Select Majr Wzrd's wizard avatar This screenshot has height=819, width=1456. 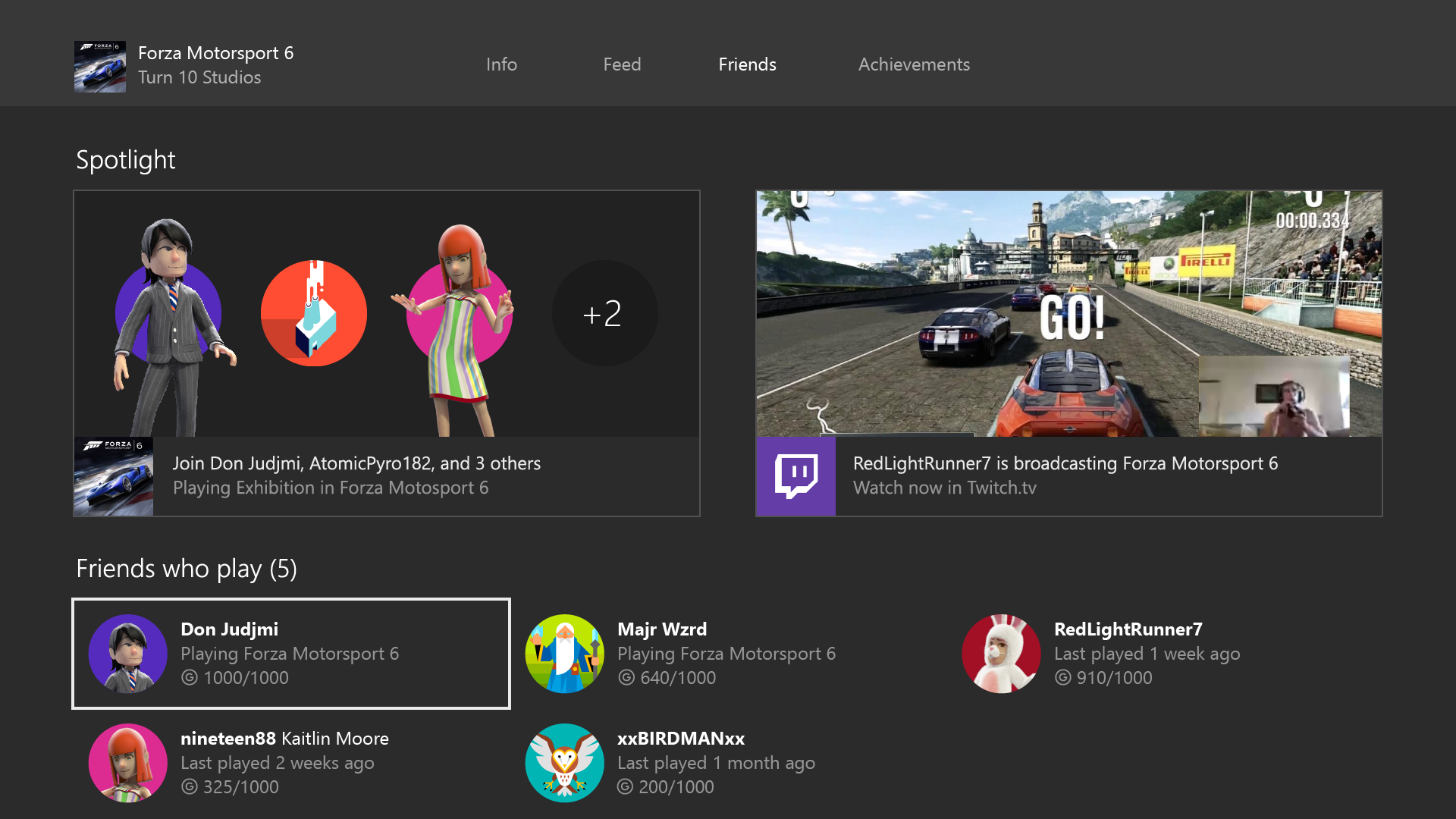click(564, 654)
